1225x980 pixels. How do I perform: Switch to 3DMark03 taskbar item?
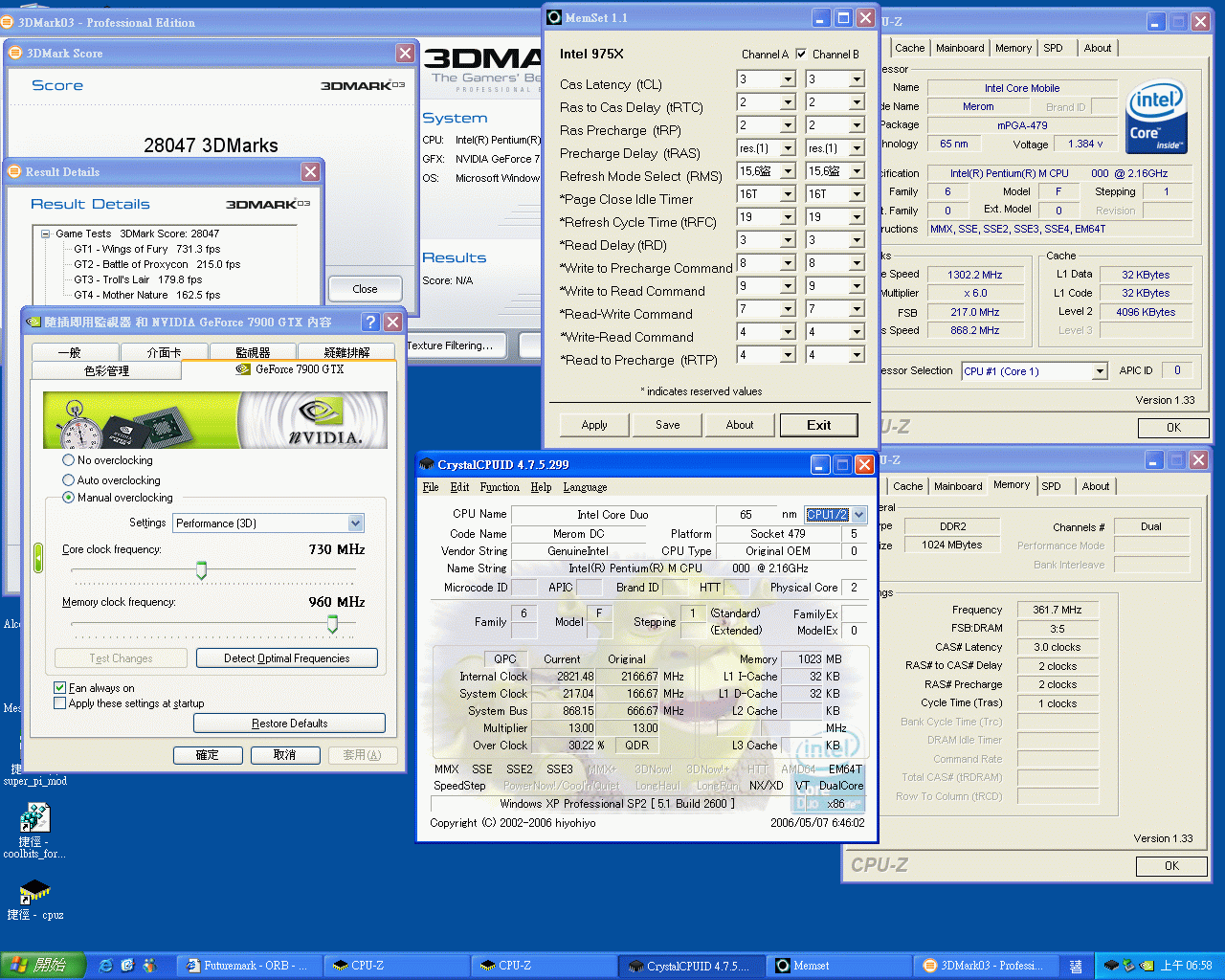(987, 966)
